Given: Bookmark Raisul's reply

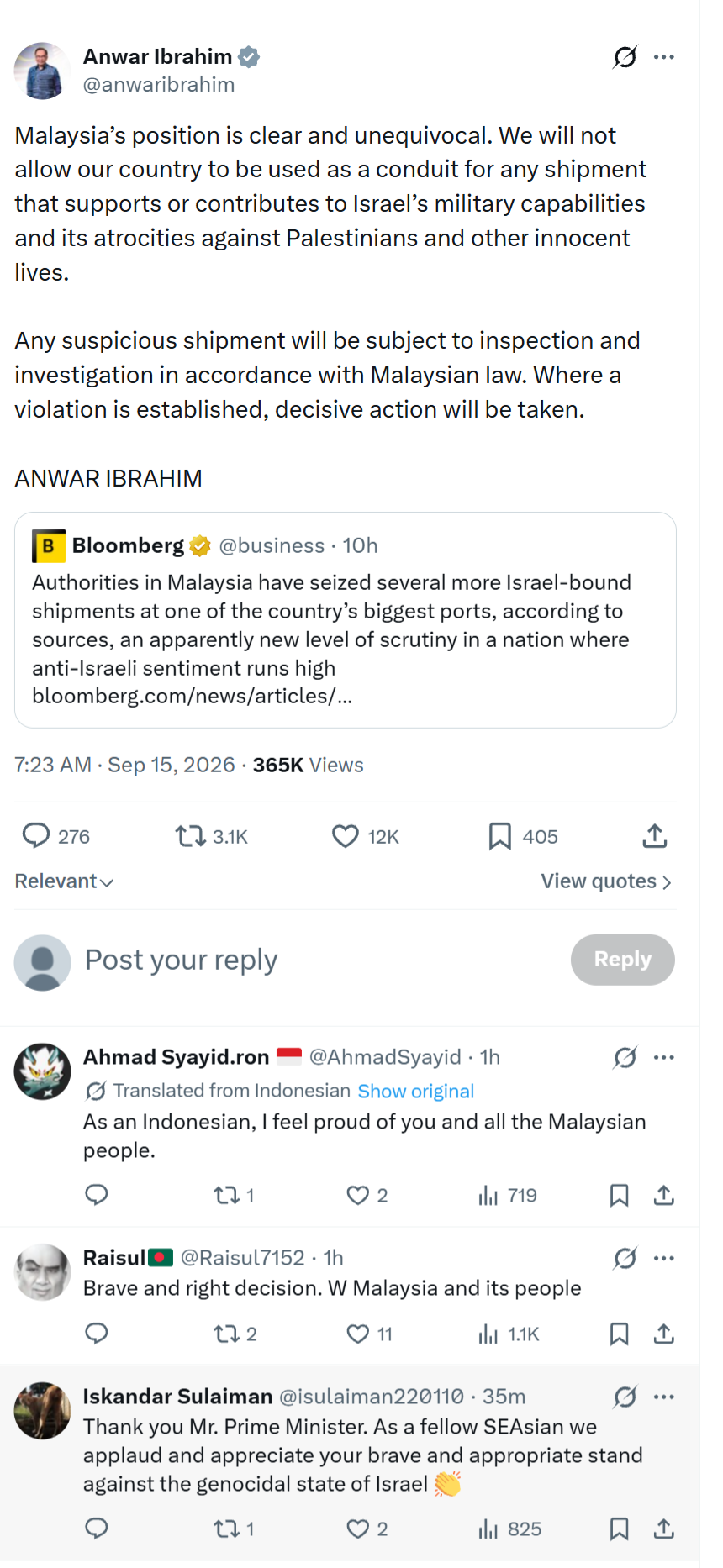Looking at the screenshot, I should tap(620, 1334).
